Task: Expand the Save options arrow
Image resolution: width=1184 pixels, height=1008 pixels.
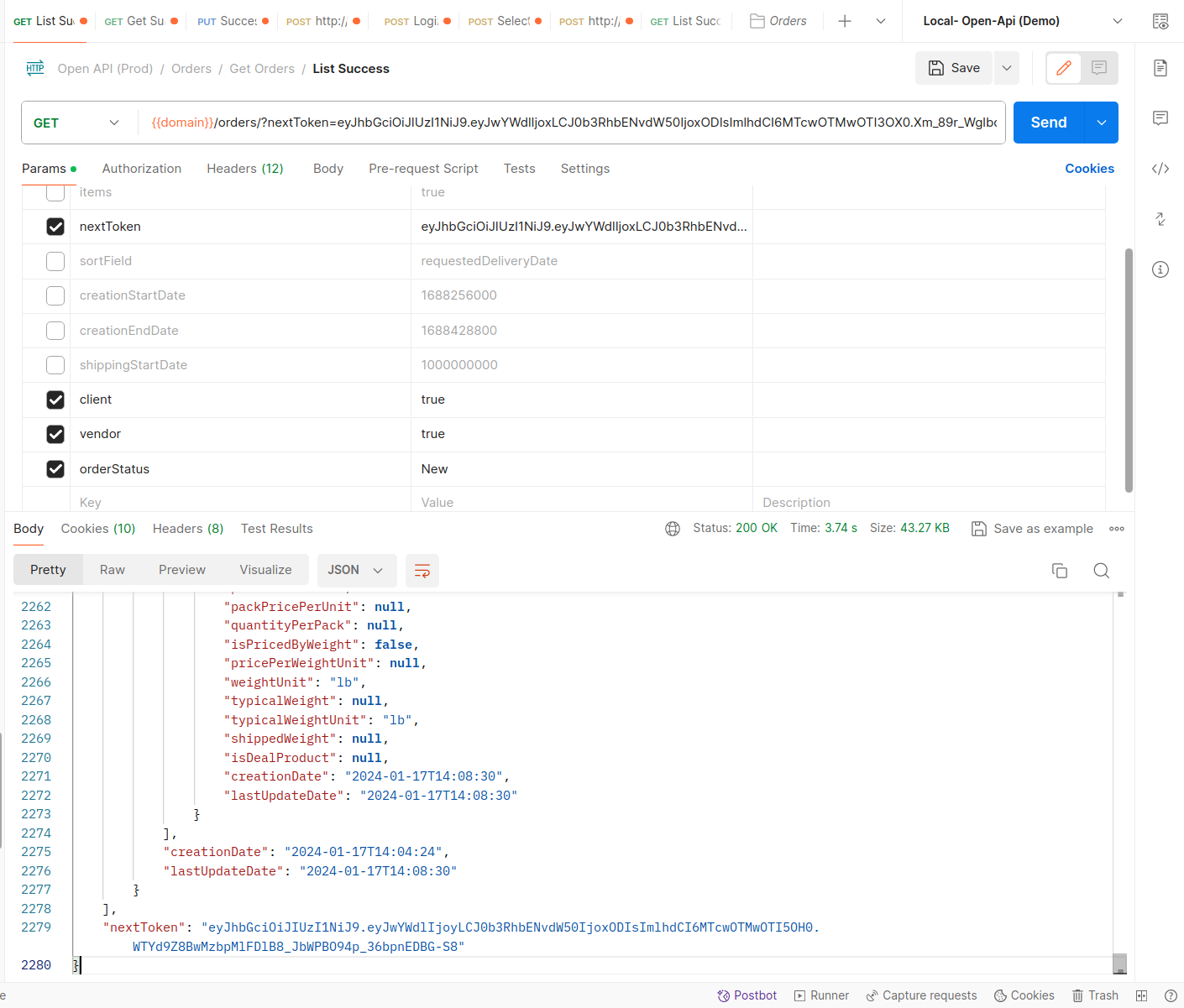Action: click(x=1007, y=68)
